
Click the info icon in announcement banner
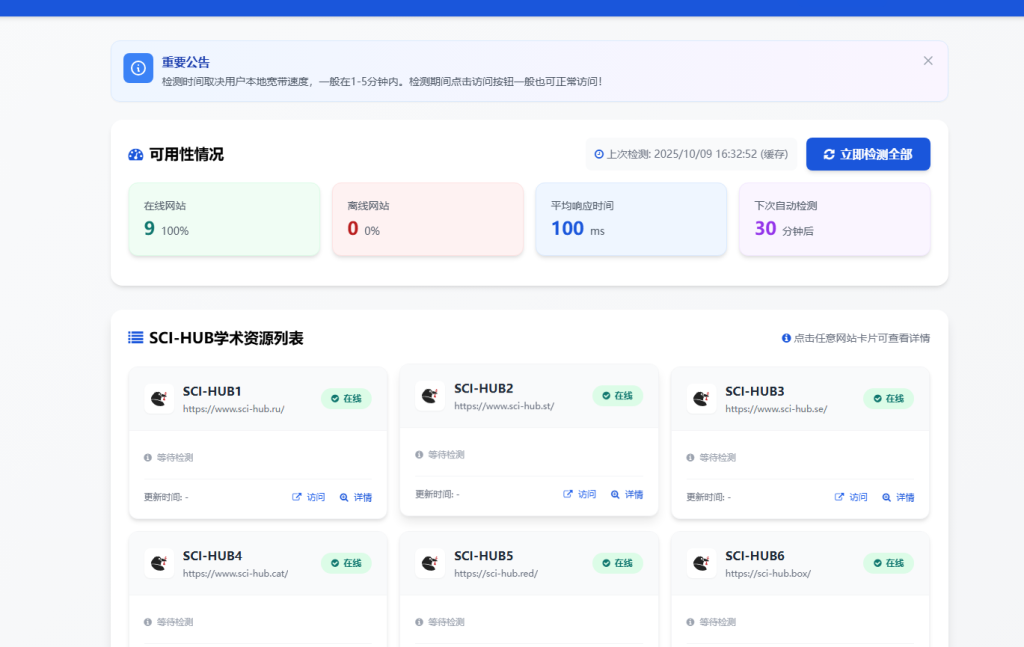click(x=138, y=68)
